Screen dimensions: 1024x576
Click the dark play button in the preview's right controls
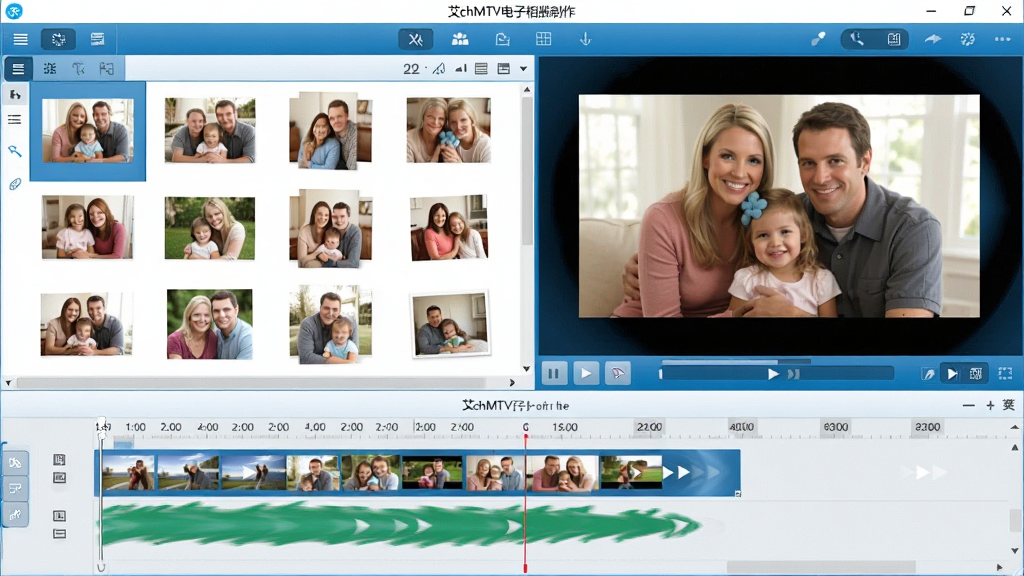click(952, 374)
